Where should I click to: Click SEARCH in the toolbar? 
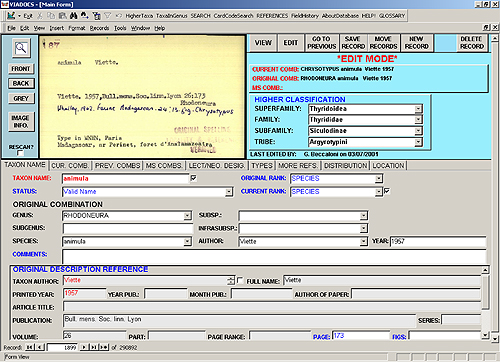[x=200, y=16]
